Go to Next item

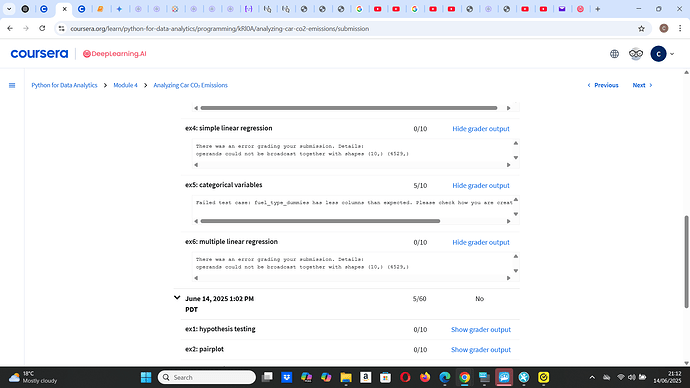click(x=642, y=85)
